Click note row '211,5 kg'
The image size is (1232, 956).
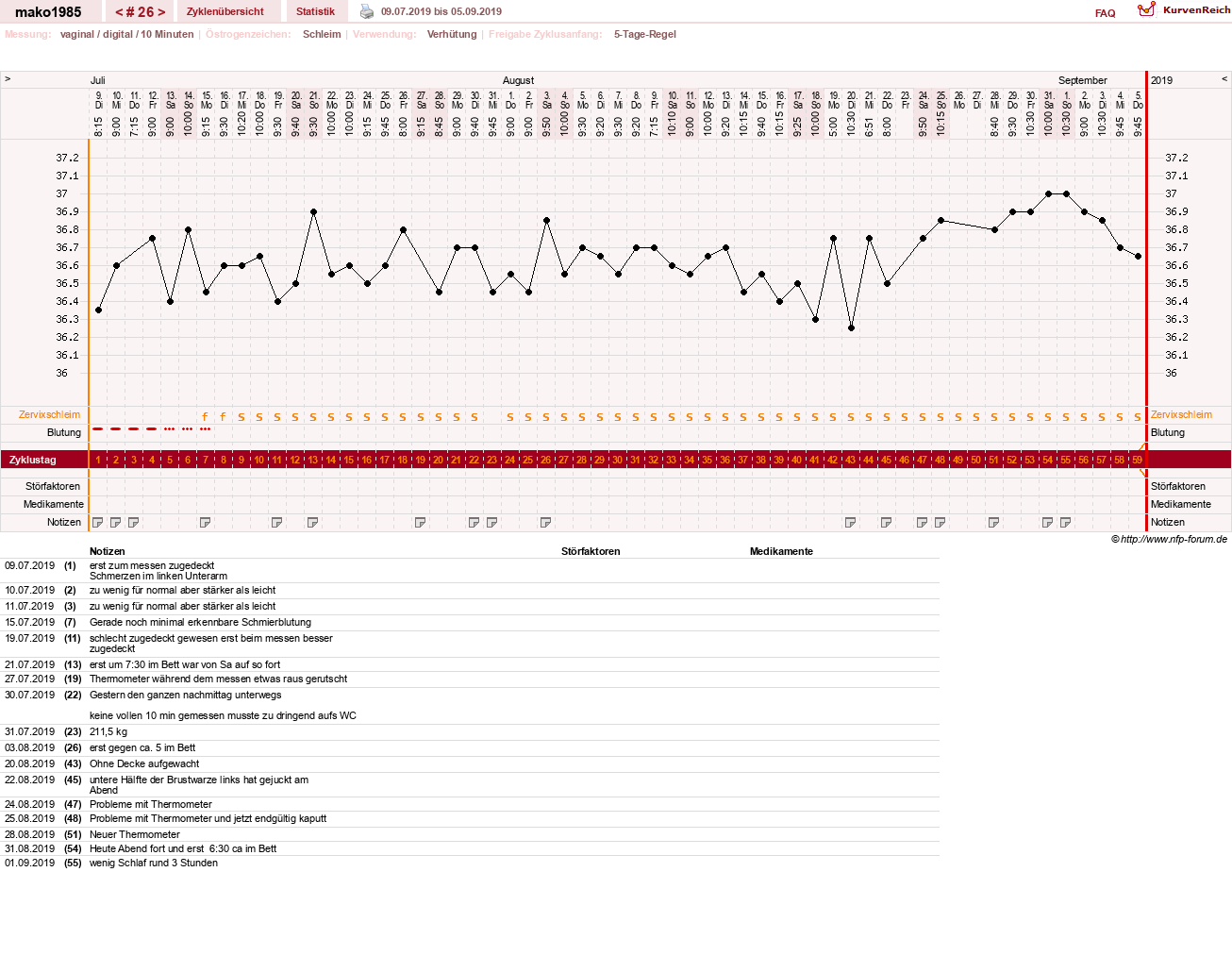pyautogui.click(x=108, y=731)
